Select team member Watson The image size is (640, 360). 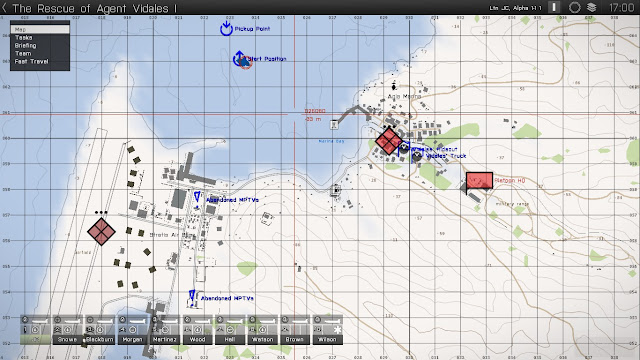click(262, 330)
